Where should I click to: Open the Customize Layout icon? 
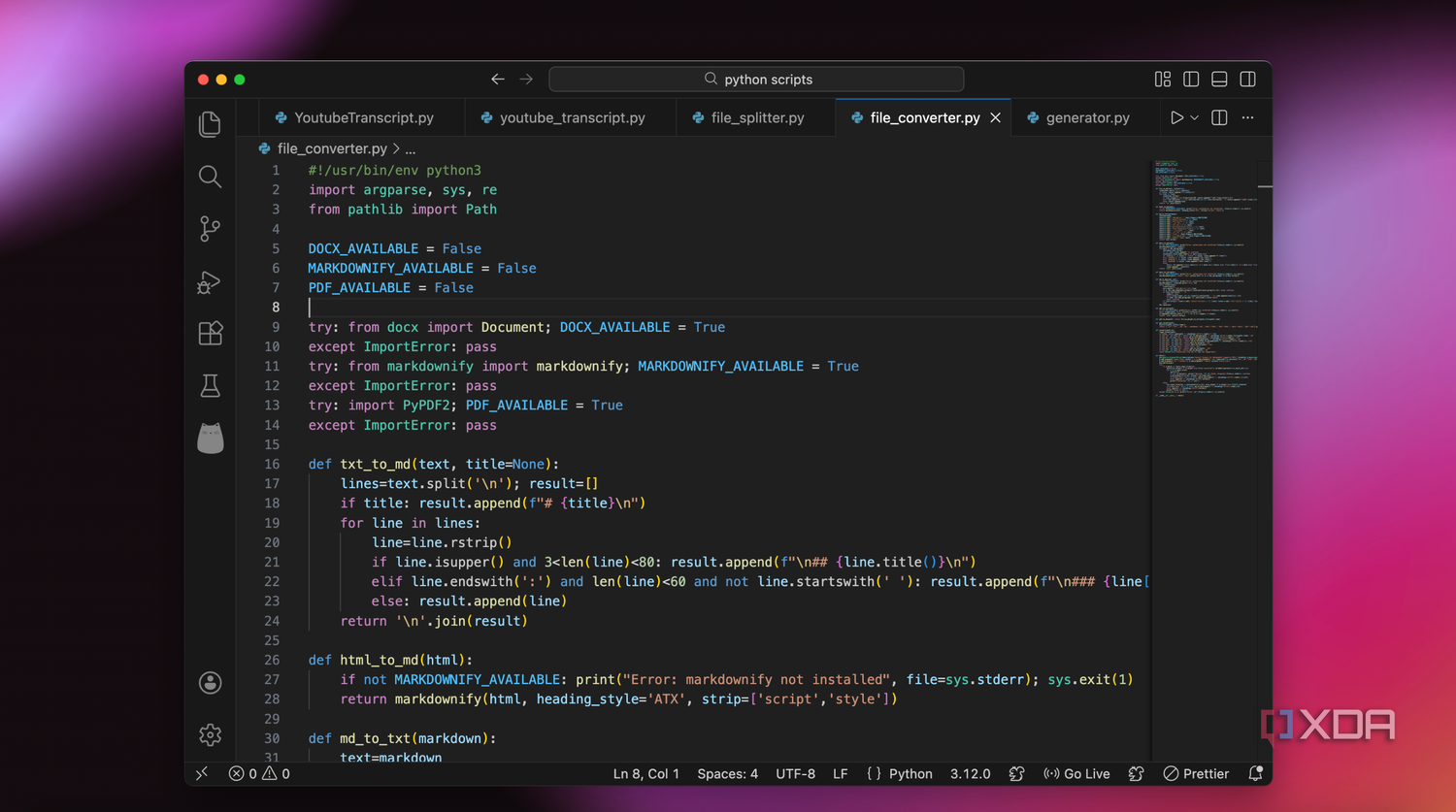pyautogui.click(x=1163, y=80)
